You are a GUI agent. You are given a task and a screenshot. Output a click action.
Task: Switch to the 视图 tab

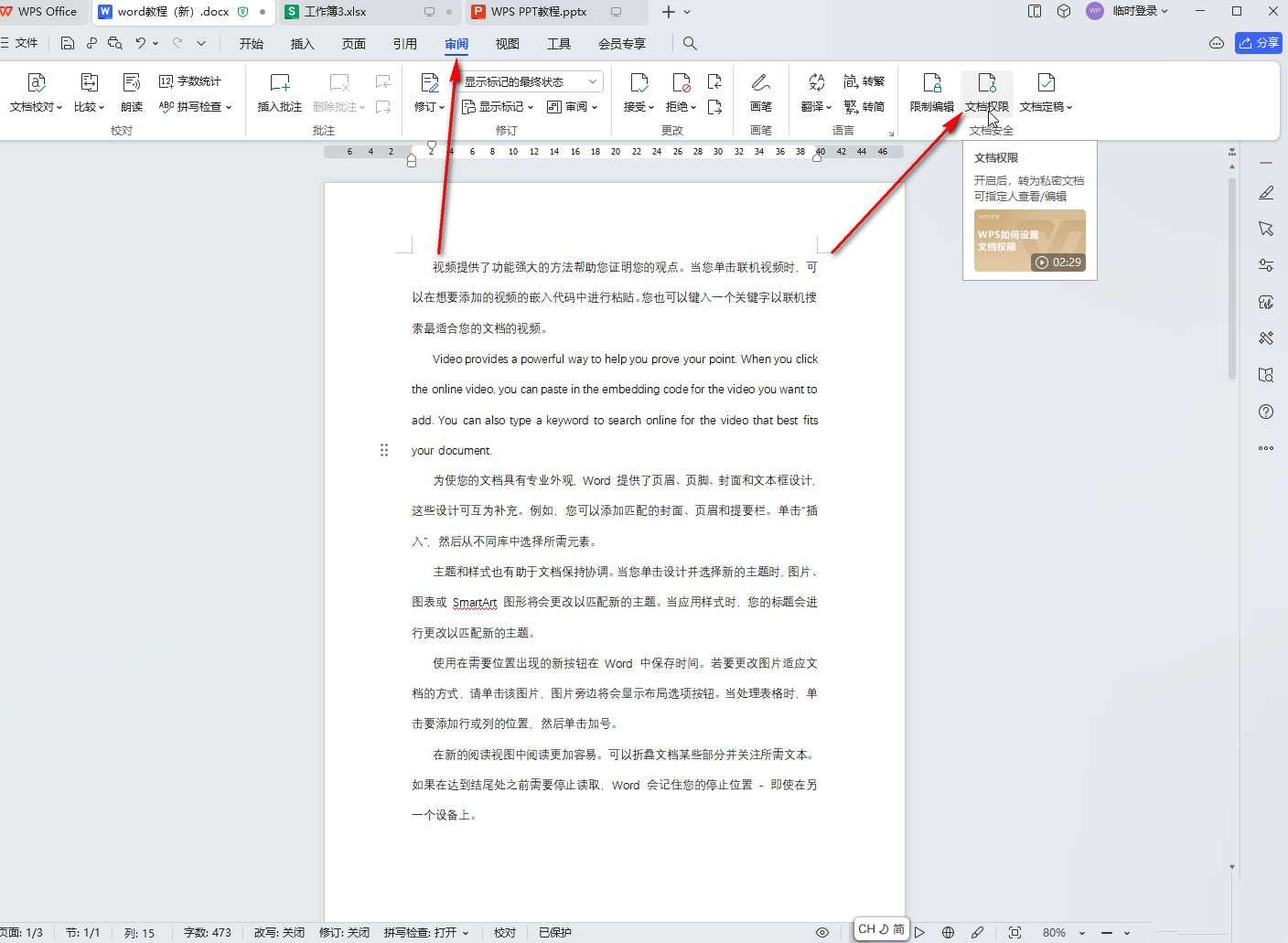pos(508,44)
